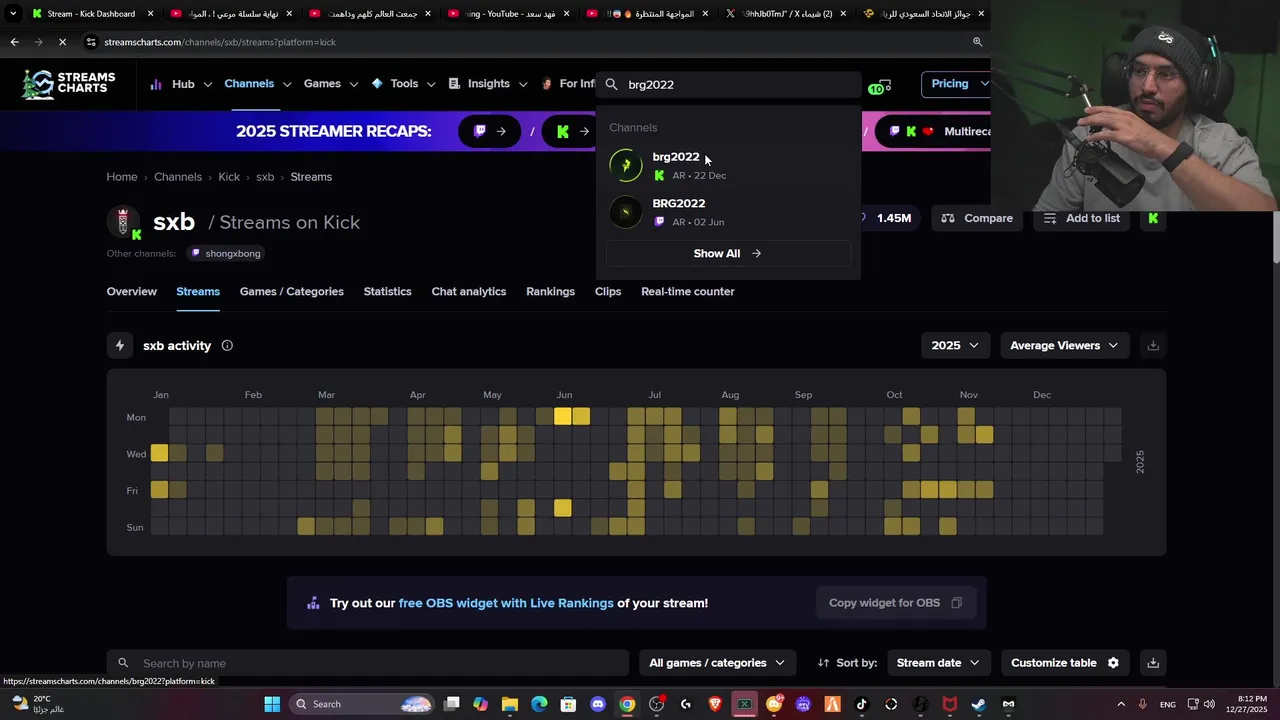Viewport: 1280px width, 720px height.
Task: Go to the Rankings tab
Action: (550, 292)
